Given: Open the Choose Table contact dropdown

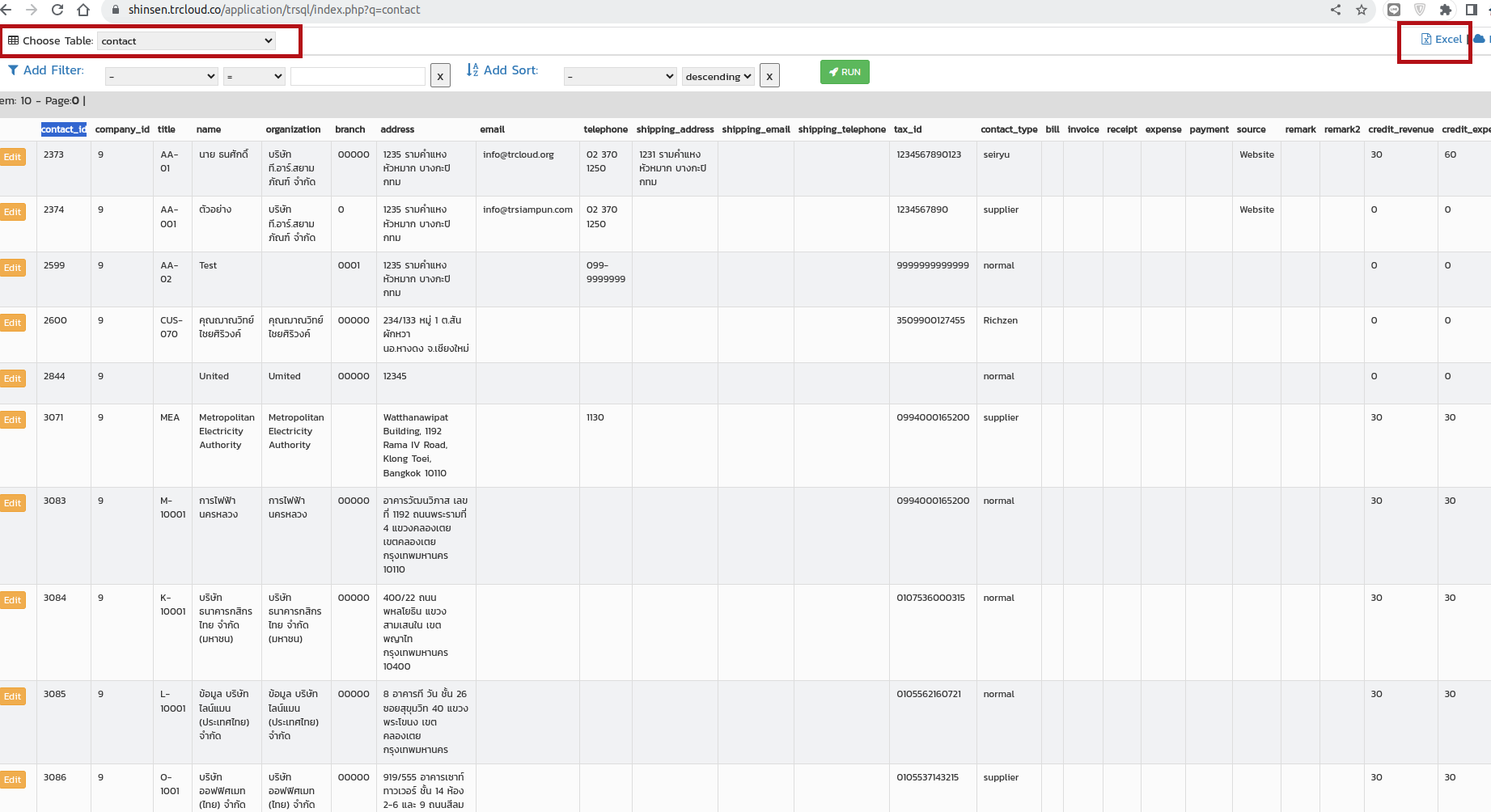Looking at the screenshot, I should [186, 40].
